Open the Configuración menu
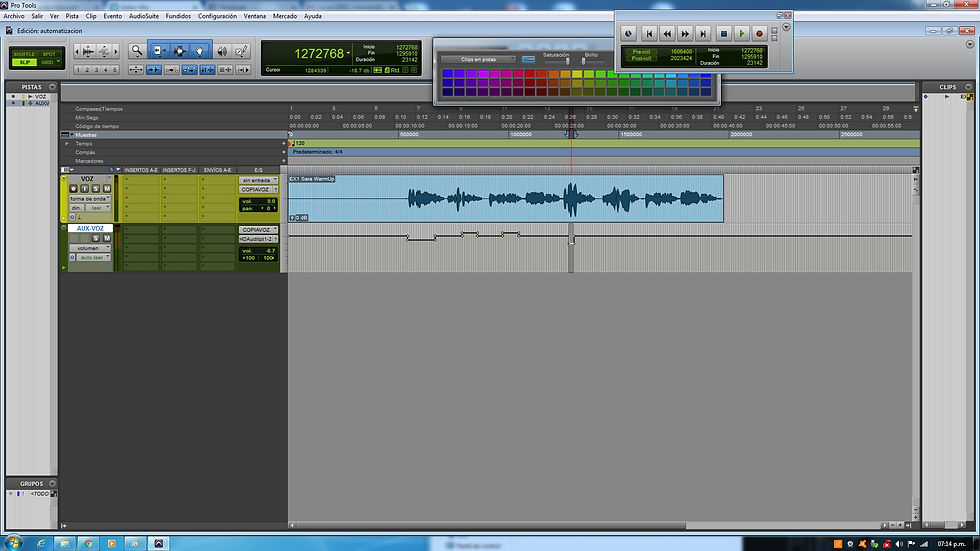 pyautogui.click(x=218, y=16)
